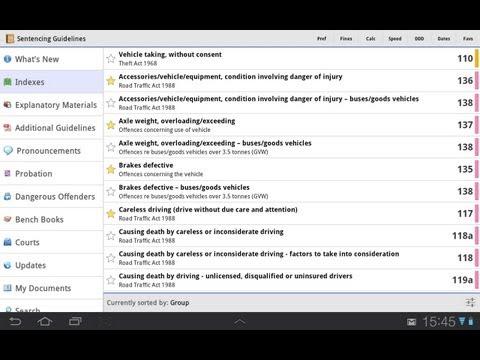Open Vehicle taking, without consent guideline
Image resolution: width=480 pixels, height=360 pixels.
[292, 59]
